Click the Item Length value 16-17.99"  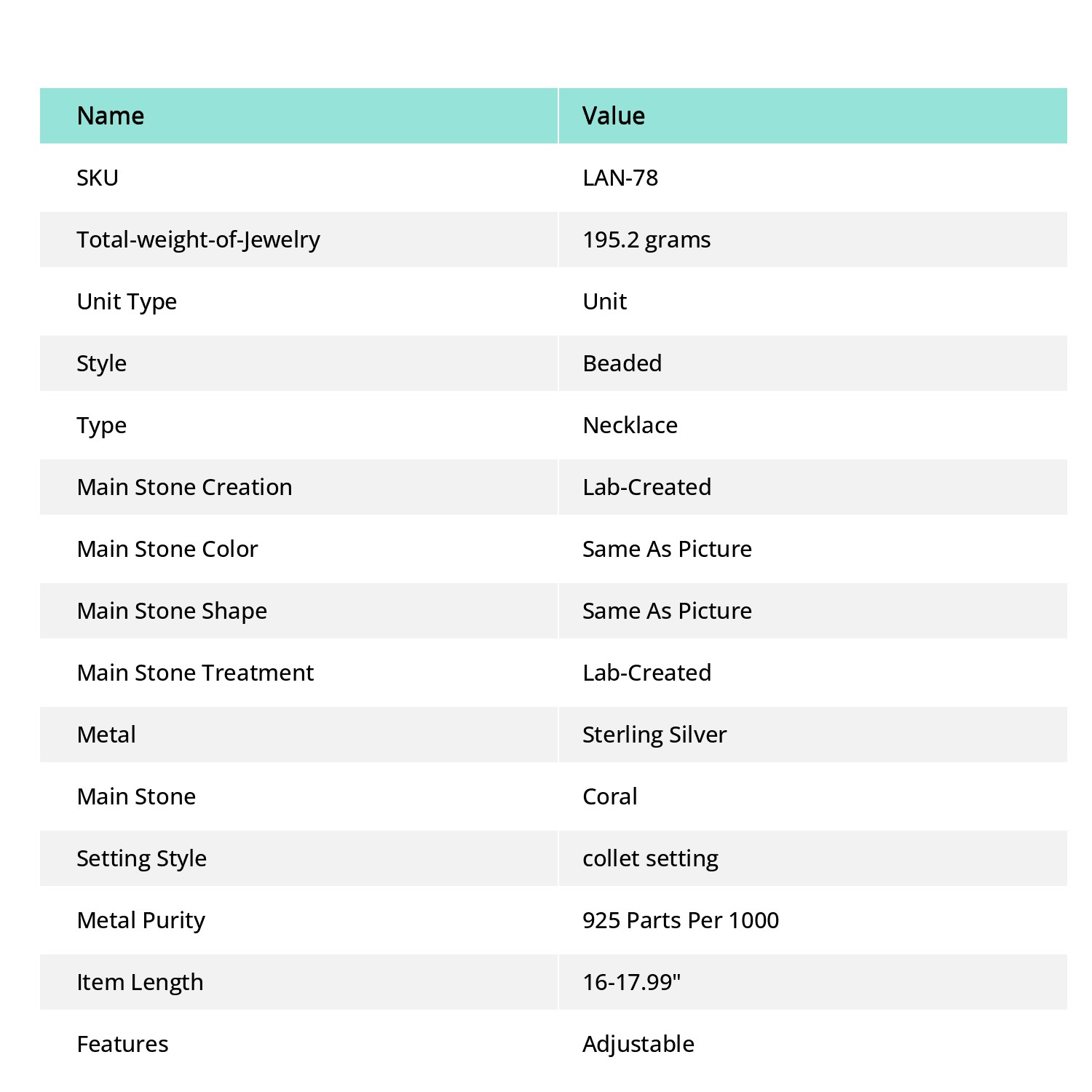(632, 982)
